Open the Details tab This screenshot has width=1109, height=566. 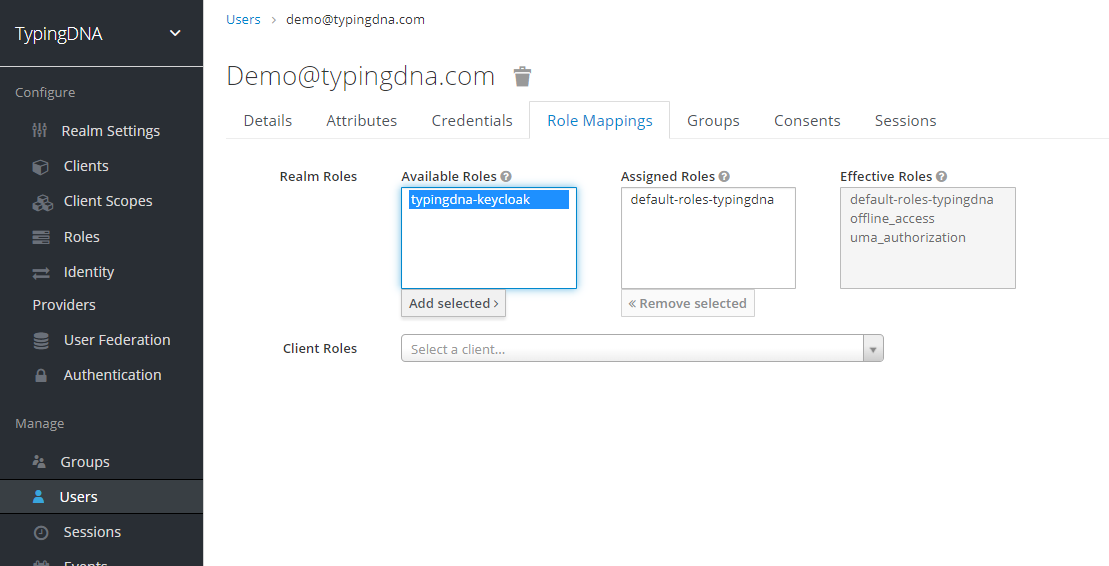(267, 121)
